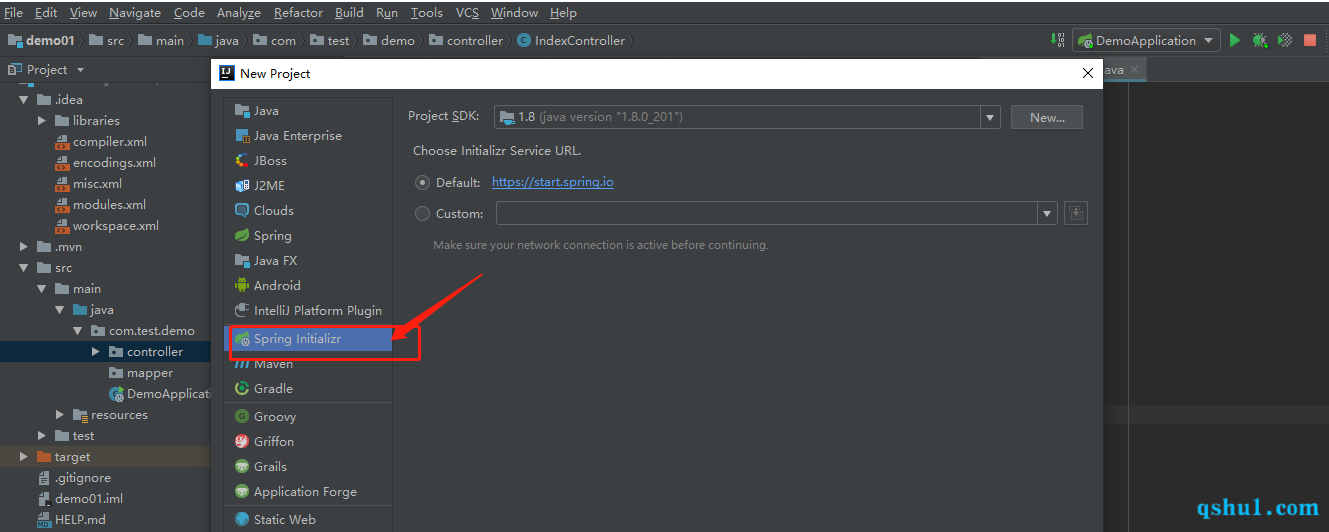
Task: Click the download icon beside Custom URL field
Action: point(1076,213)
